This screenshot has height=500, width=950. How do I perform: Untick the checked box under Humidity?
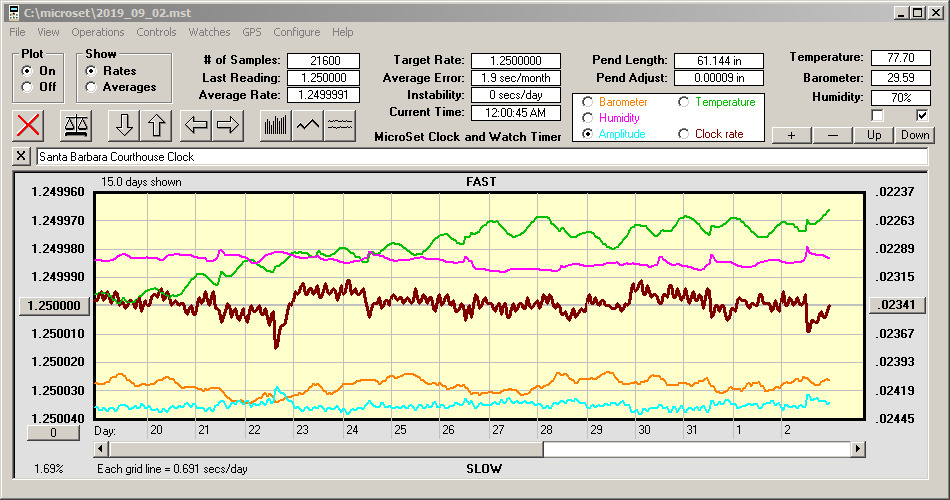point(922,115)
